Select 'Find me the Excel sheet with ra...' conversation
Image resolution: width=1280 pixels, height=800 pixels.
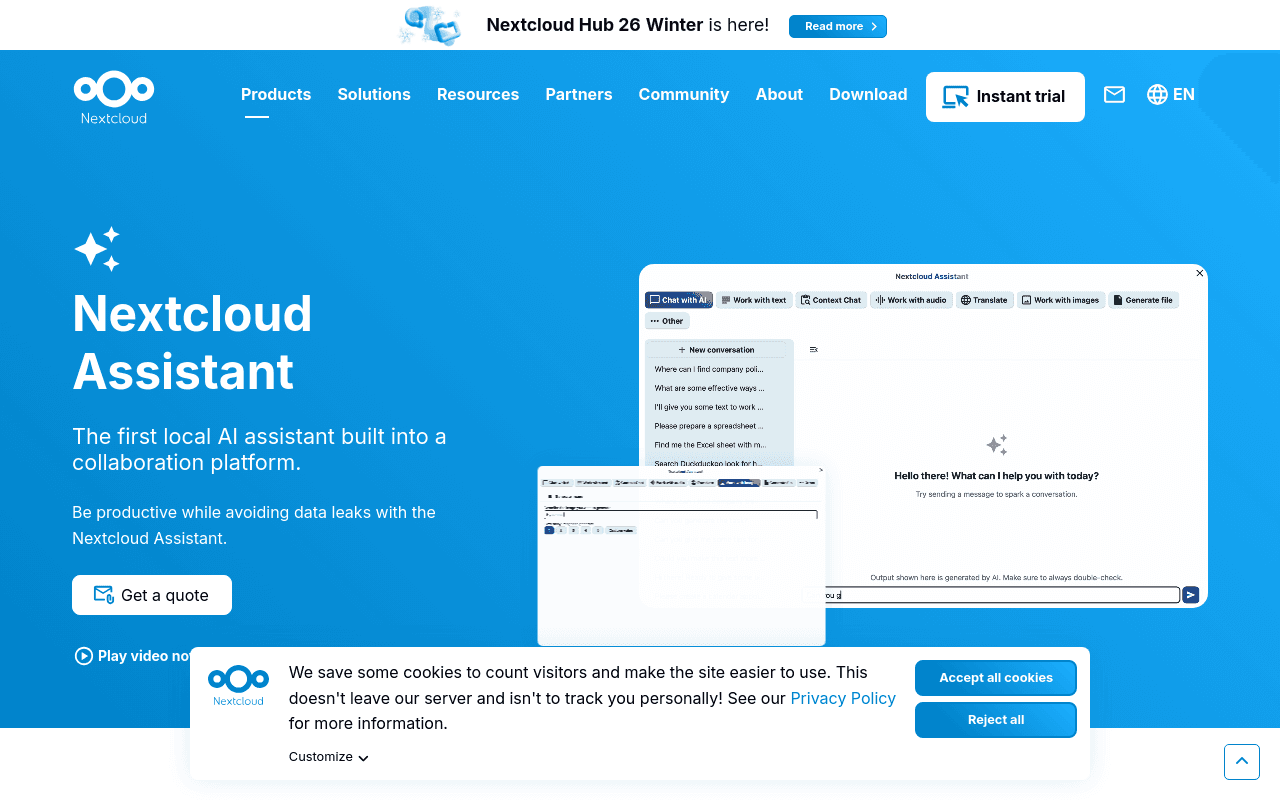coord(709,445)
